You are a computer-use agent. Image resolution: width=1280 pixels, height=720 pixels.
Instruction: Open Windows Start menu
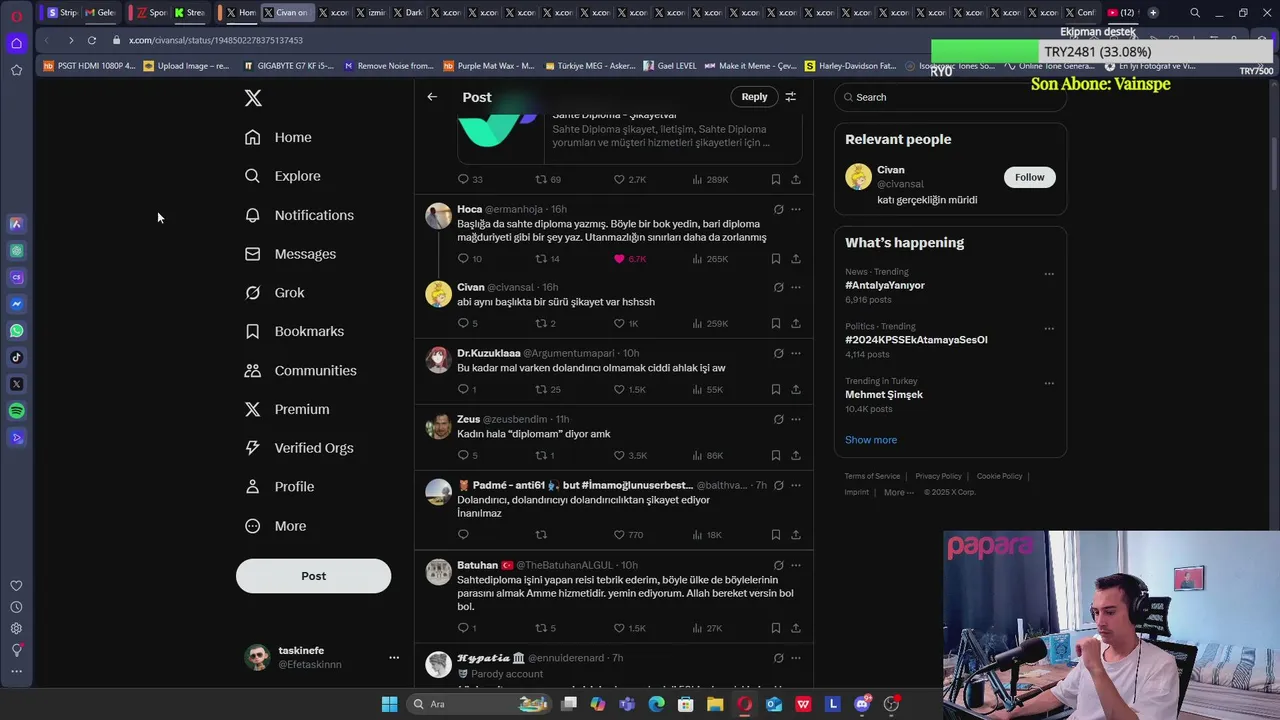(x=389, y=704)
